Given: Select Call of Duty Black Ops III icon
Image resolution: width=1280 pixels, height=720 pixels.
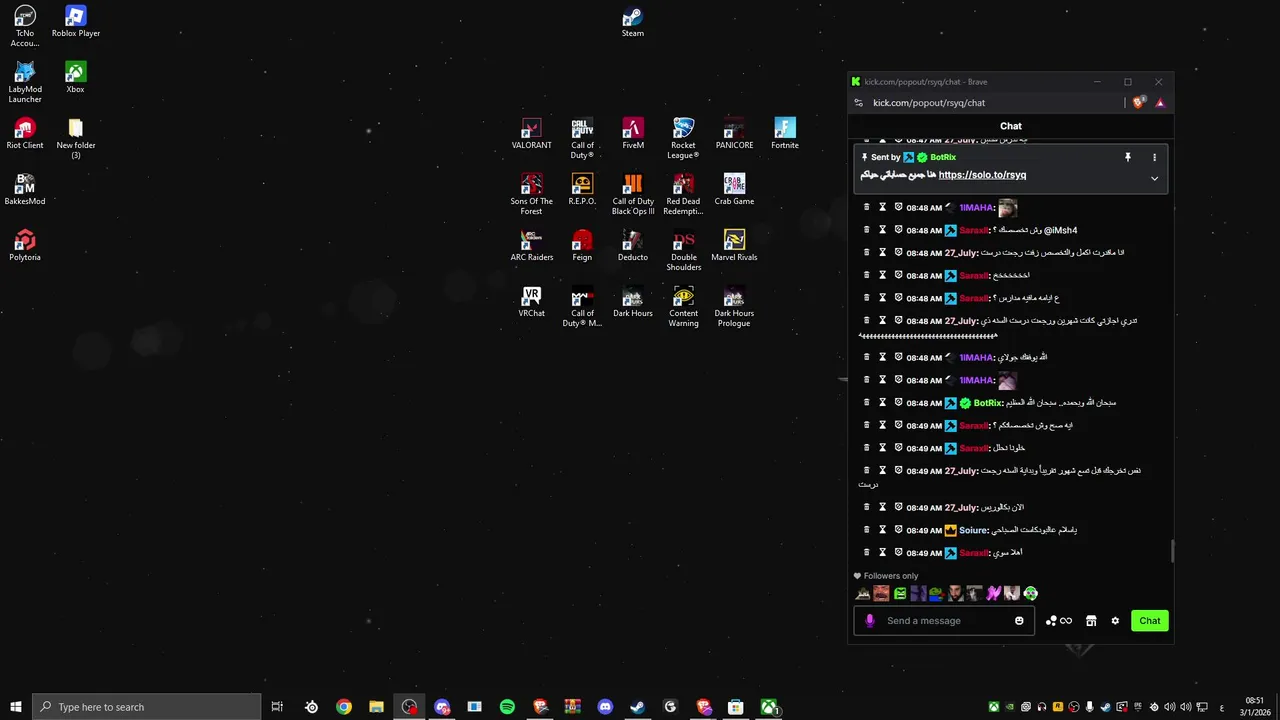Looking at the screenshot, I should (633, 194).
